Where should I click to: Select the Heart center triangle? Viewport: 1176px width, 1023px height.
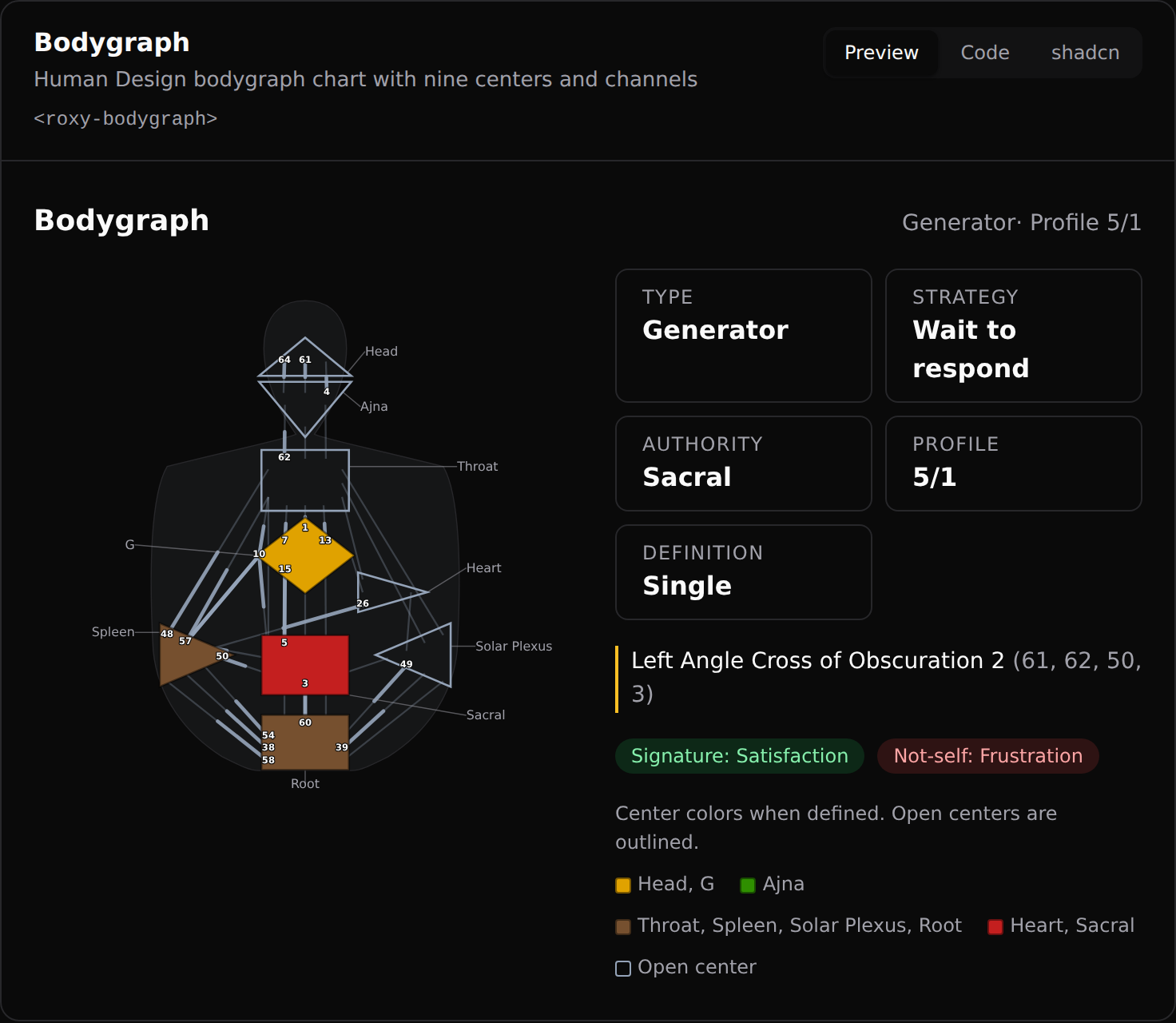coord(383,592)
